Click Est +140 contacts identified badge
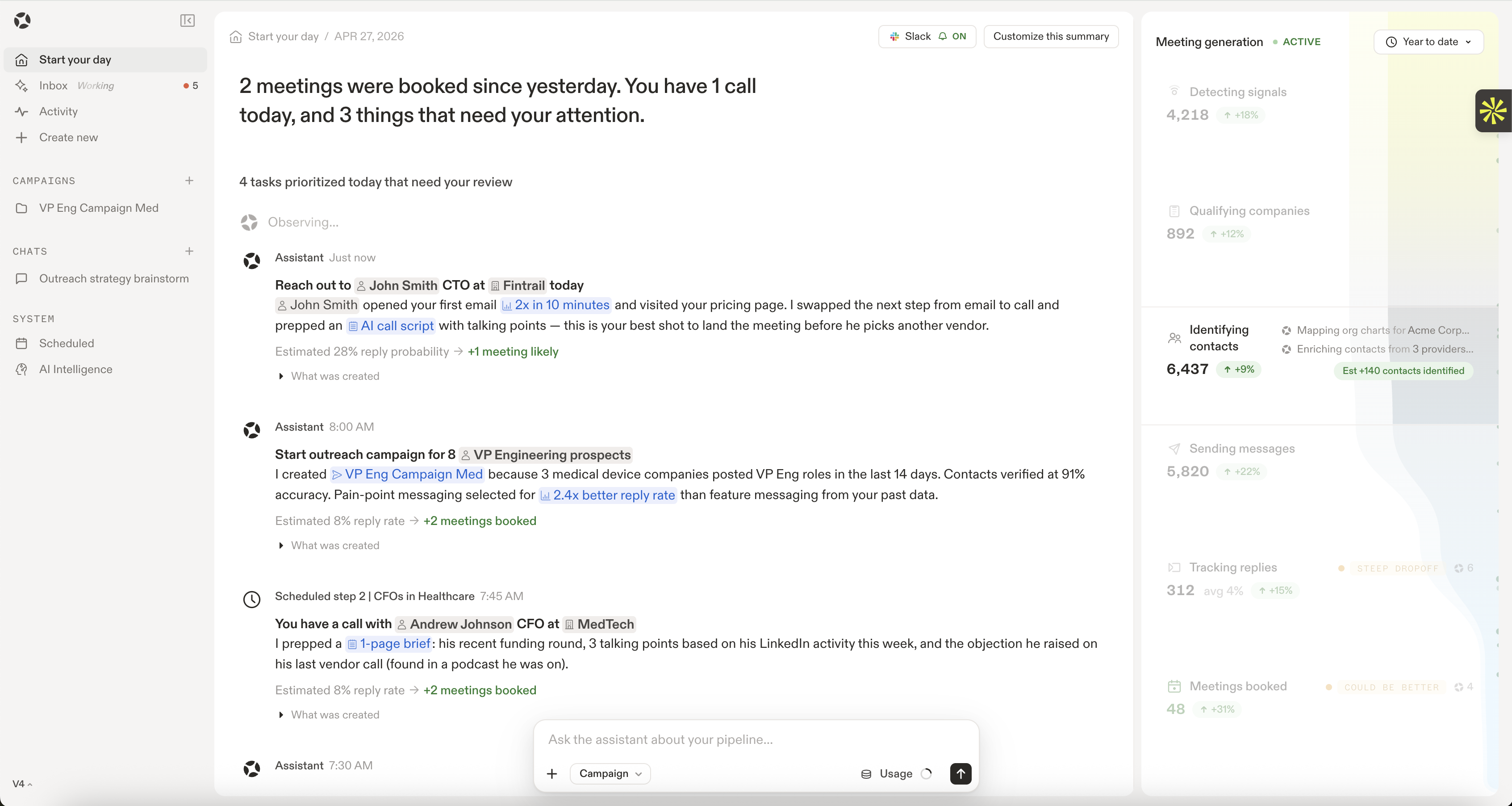 (x=1403, y=371)
